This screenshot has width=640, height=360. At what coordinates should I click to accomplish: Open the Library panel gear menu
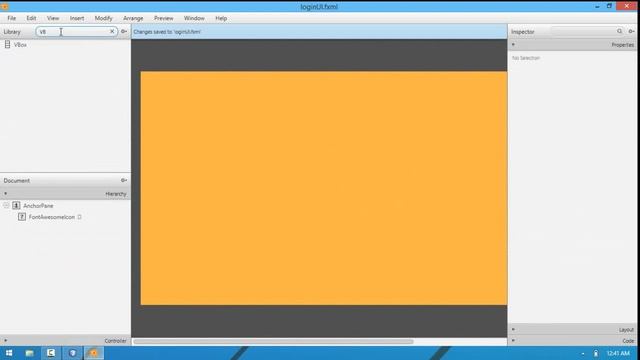(x=124, y=31)
